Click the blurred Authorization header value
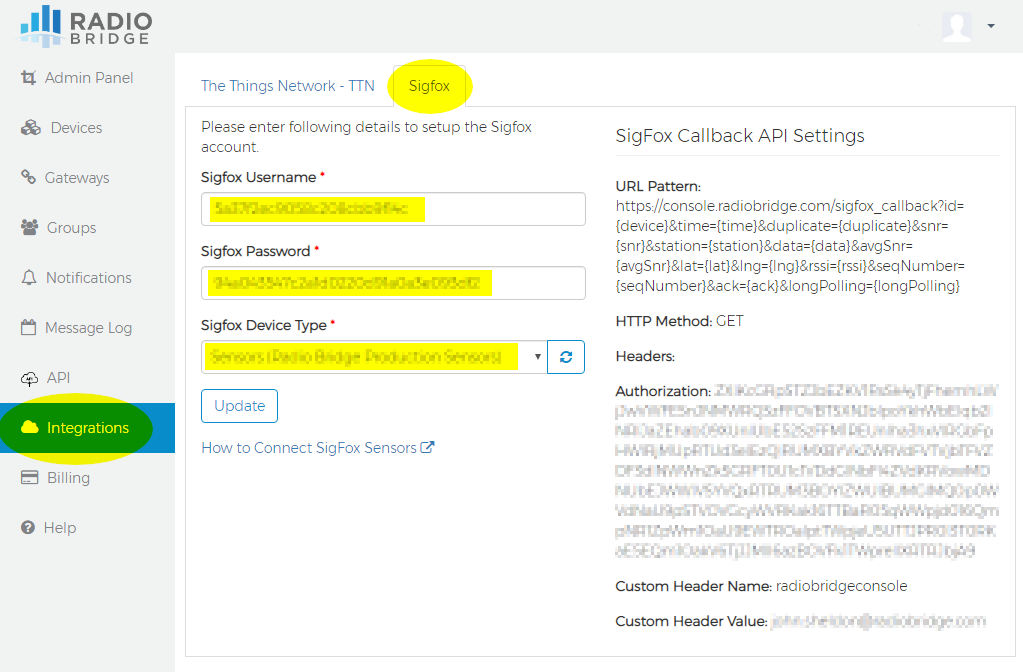The height and width of the screenshot is (672, 1023). (806, 471)
